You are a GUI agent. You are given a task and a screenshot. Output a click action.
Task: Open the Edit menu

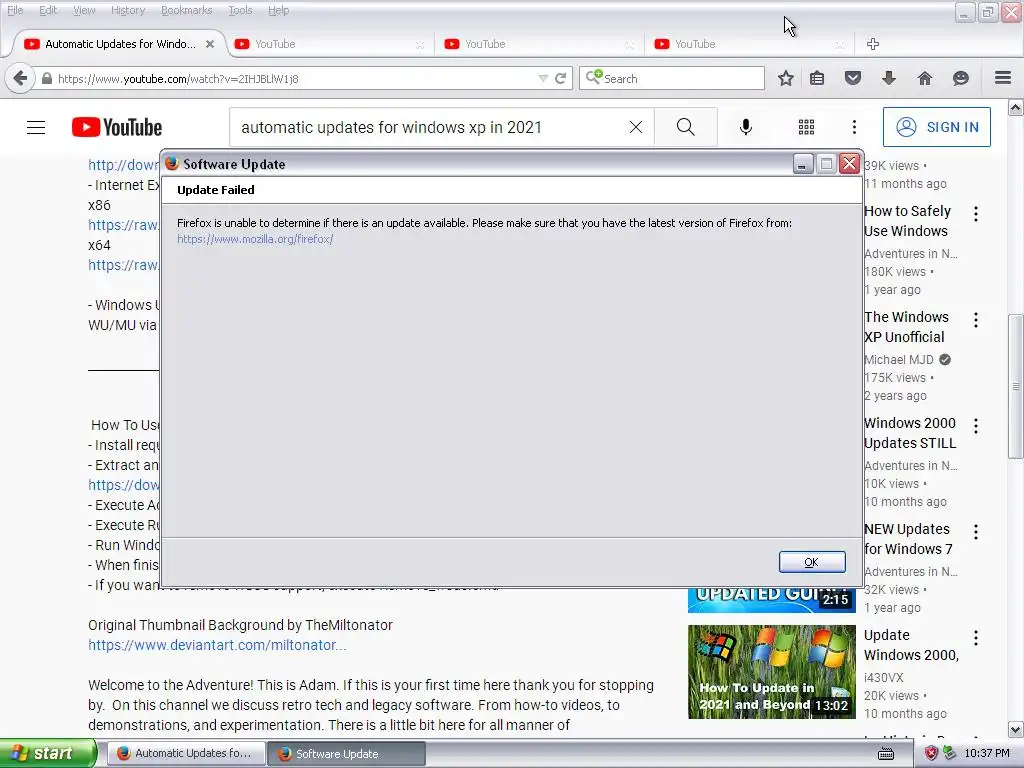(x=48, y=10)
